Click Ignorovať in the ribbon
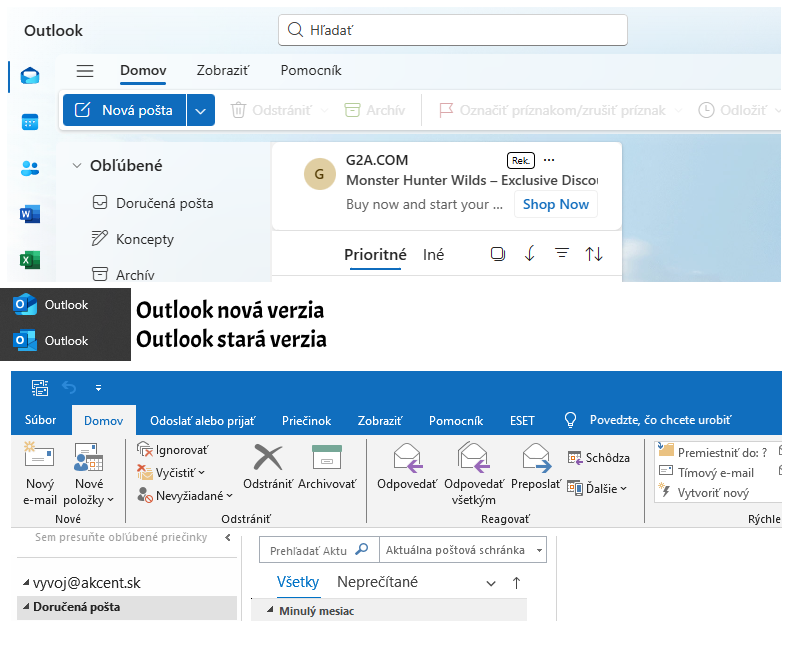Image resolution: width=800 pixels, height=650 pixels. click(x=173, y=450)
